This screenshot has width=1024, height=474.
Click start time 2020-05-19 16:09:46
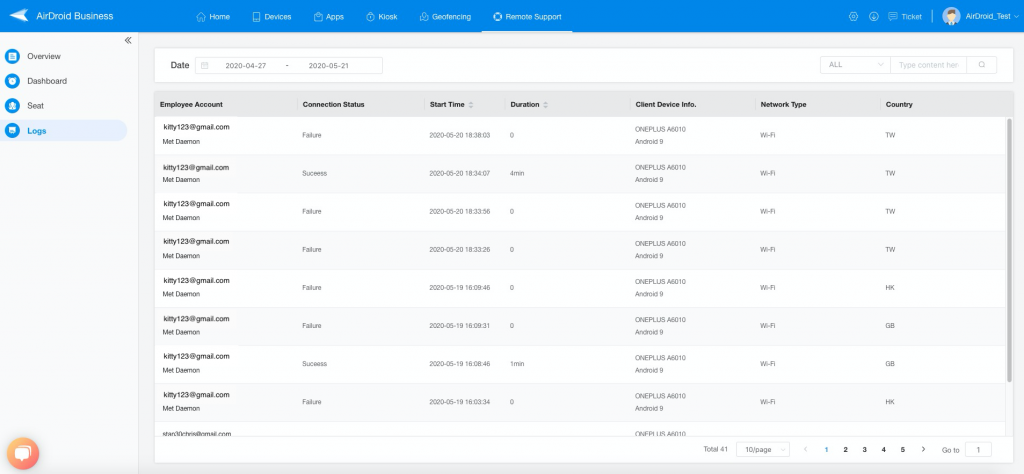(x=460, y=287)
